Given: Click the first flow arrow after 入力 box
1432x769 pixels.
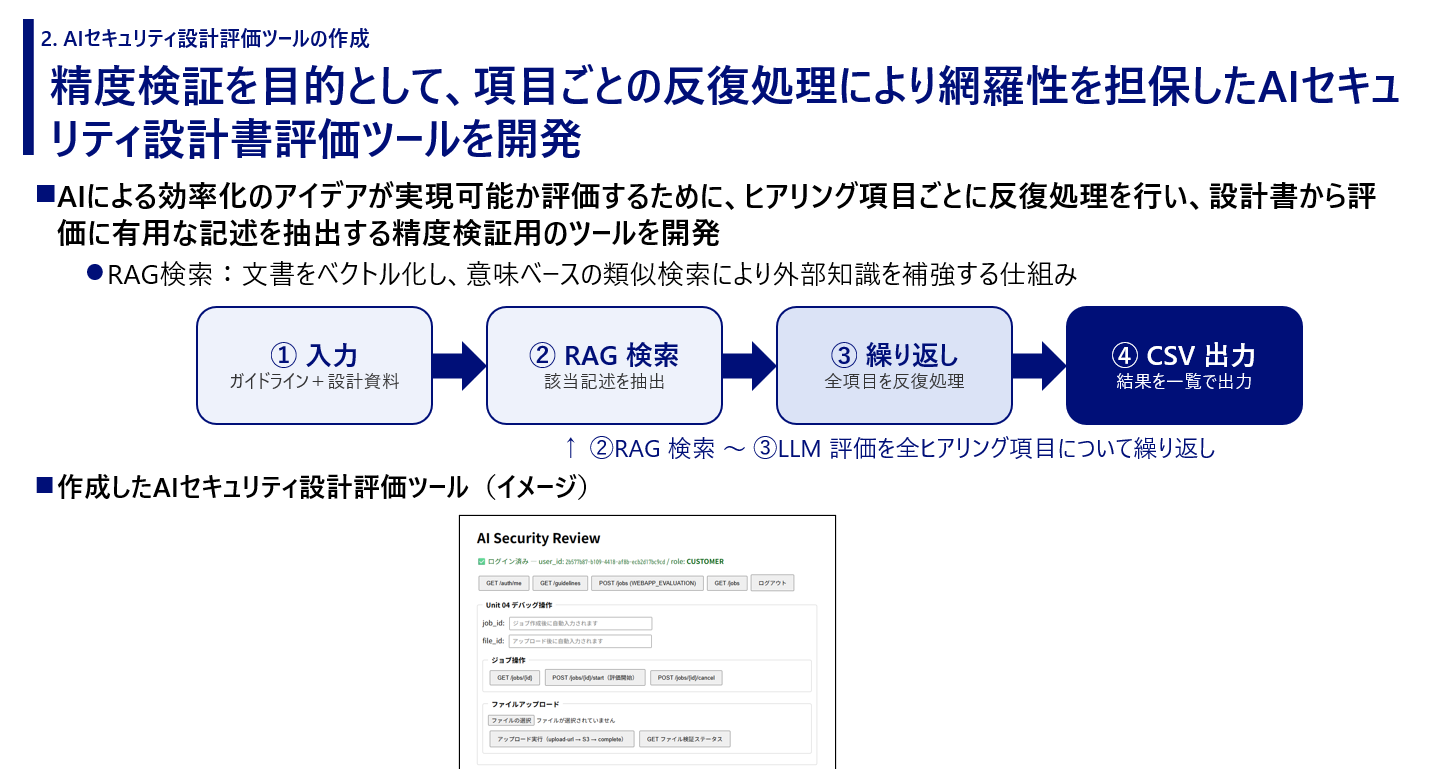Looking at the screenshot, I should coord(459,366).
